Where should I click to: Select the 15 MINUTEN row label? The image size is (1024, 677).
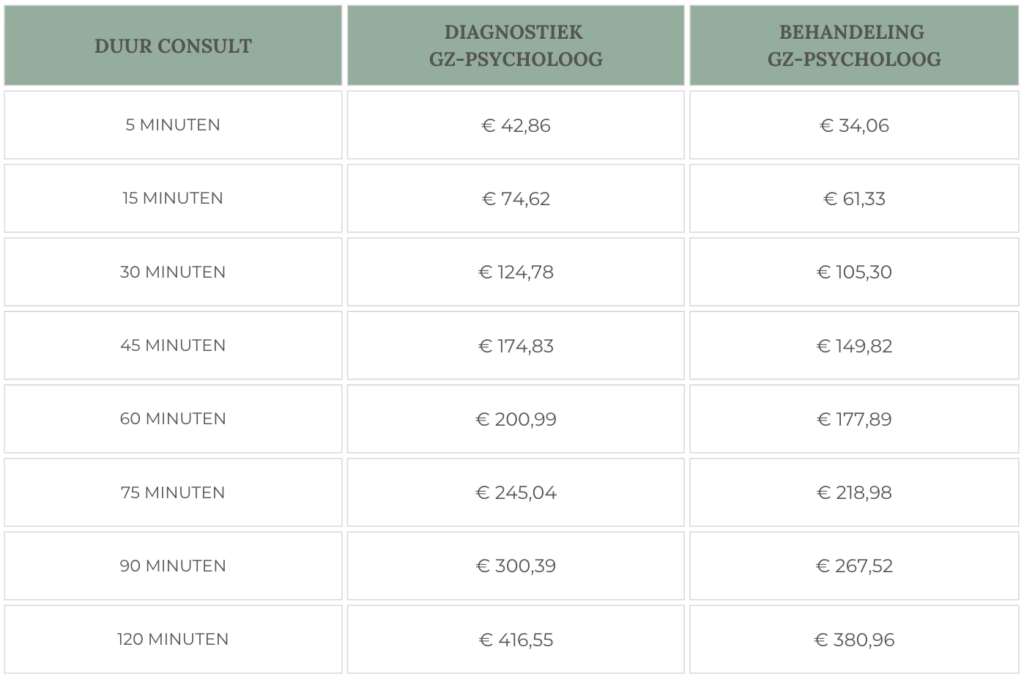(173, 198)
